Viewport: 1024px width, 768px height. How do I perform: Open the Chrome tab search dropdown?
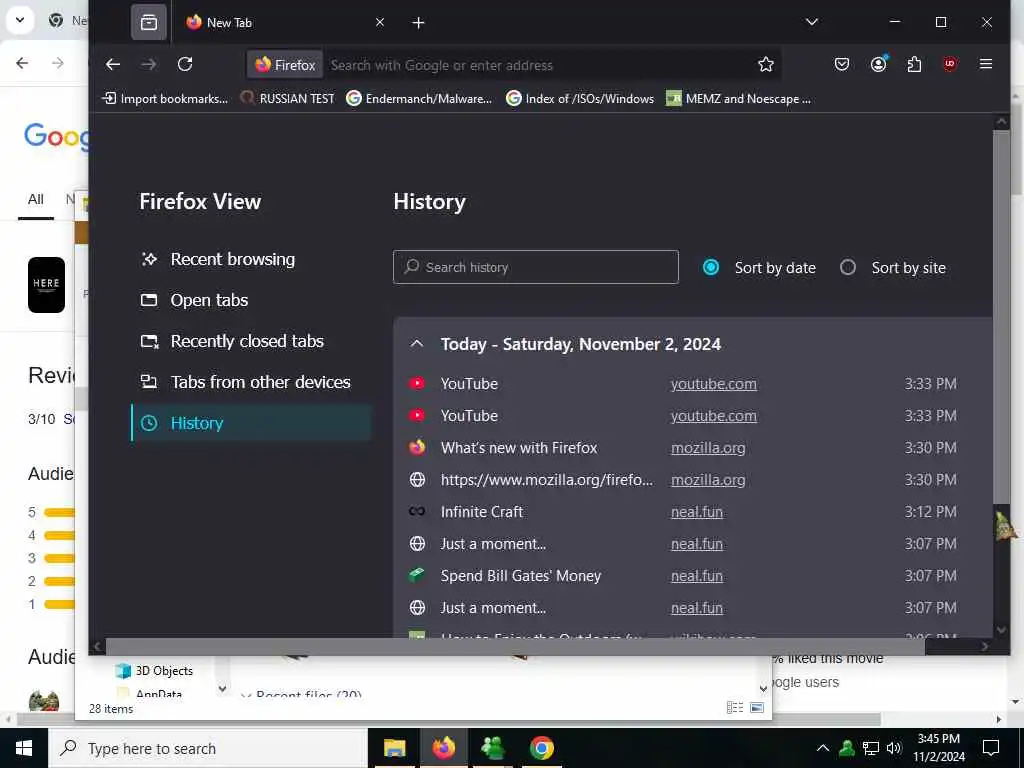pos(20,20)
